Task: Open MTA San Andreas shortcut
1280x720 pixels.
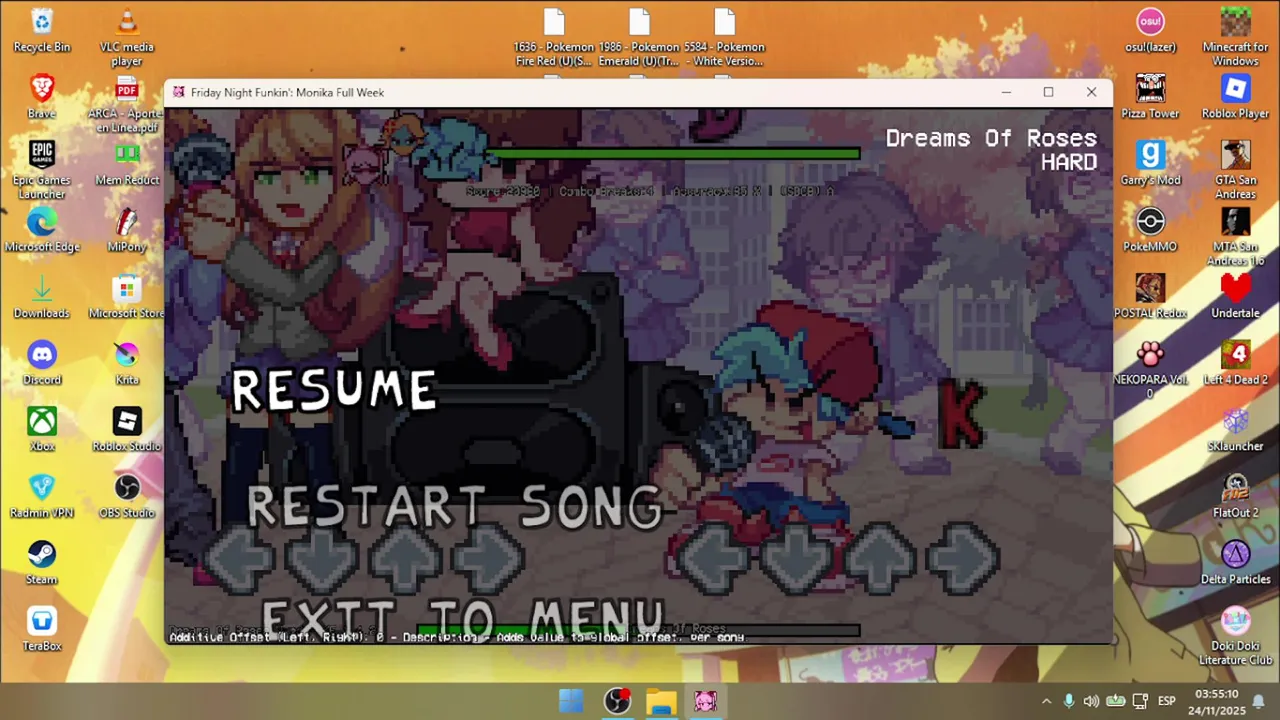Action: [x=1236, y=236]
